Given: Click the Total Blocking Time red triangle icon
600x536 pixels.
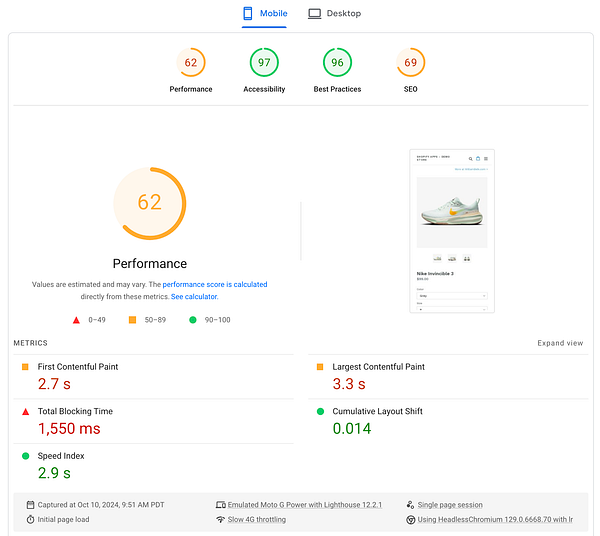Looking at the screenshot, I should click(25, 411).
